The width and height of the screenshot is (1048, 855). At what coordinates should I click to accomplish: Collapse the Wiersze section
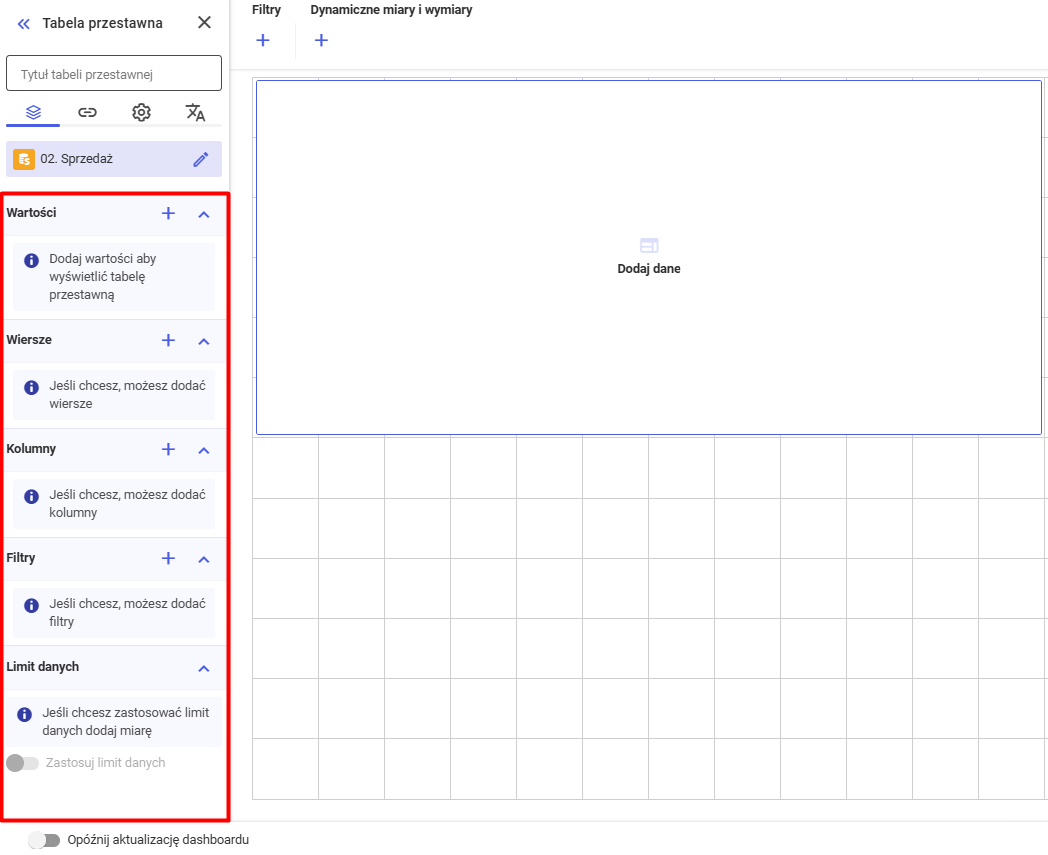[204, 341]
